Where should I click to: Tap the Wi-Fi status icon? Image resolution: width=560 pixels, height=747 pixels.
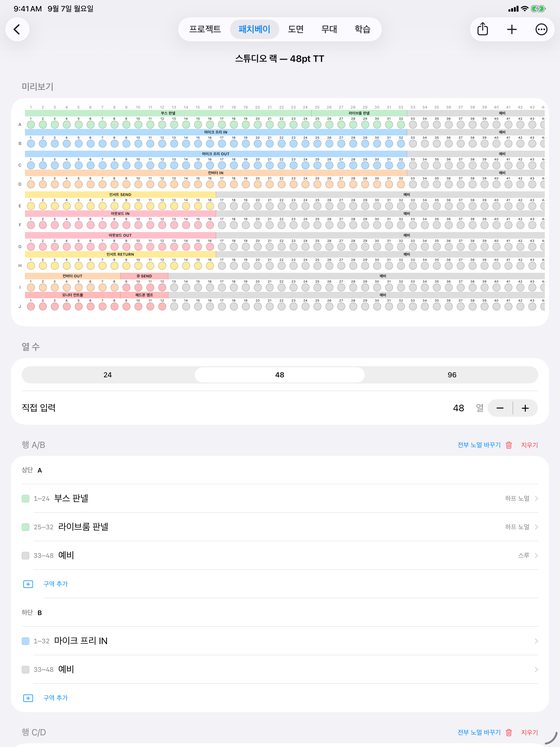click(x=524, y=9)
